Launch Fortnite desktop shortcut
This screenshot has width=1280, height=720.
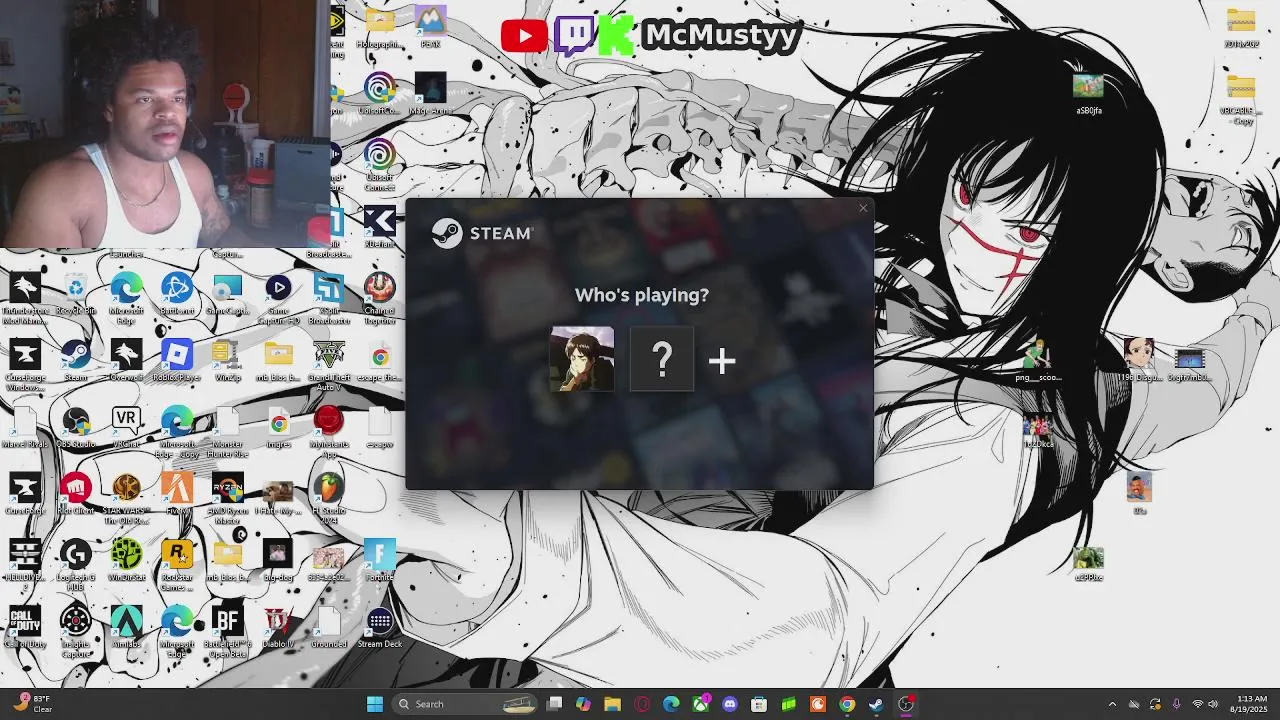click(380, 561)
